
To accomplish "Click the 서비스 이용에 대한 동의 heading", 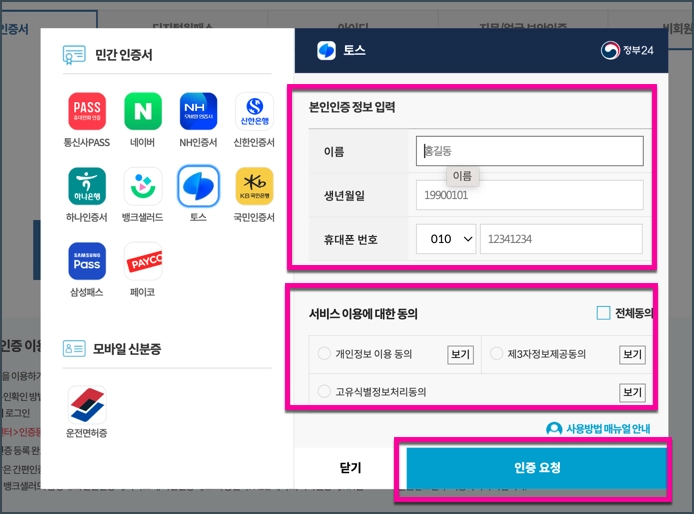I will 363,313.
